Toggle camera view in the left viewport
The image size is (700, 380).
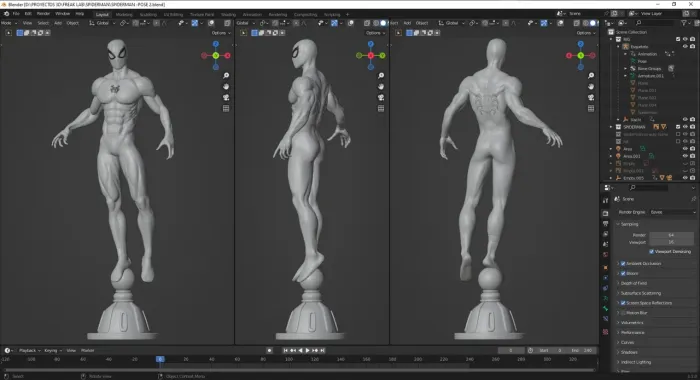click(x=226, y=97)
